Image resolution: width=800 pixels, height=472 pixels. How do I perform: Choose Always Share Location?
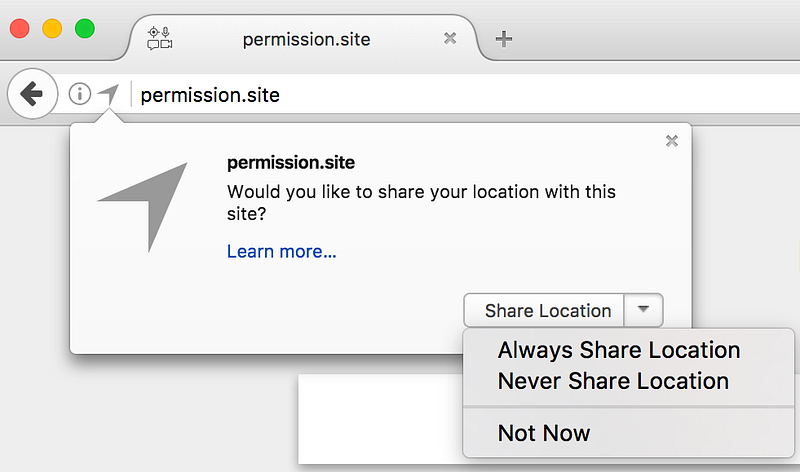619,350
